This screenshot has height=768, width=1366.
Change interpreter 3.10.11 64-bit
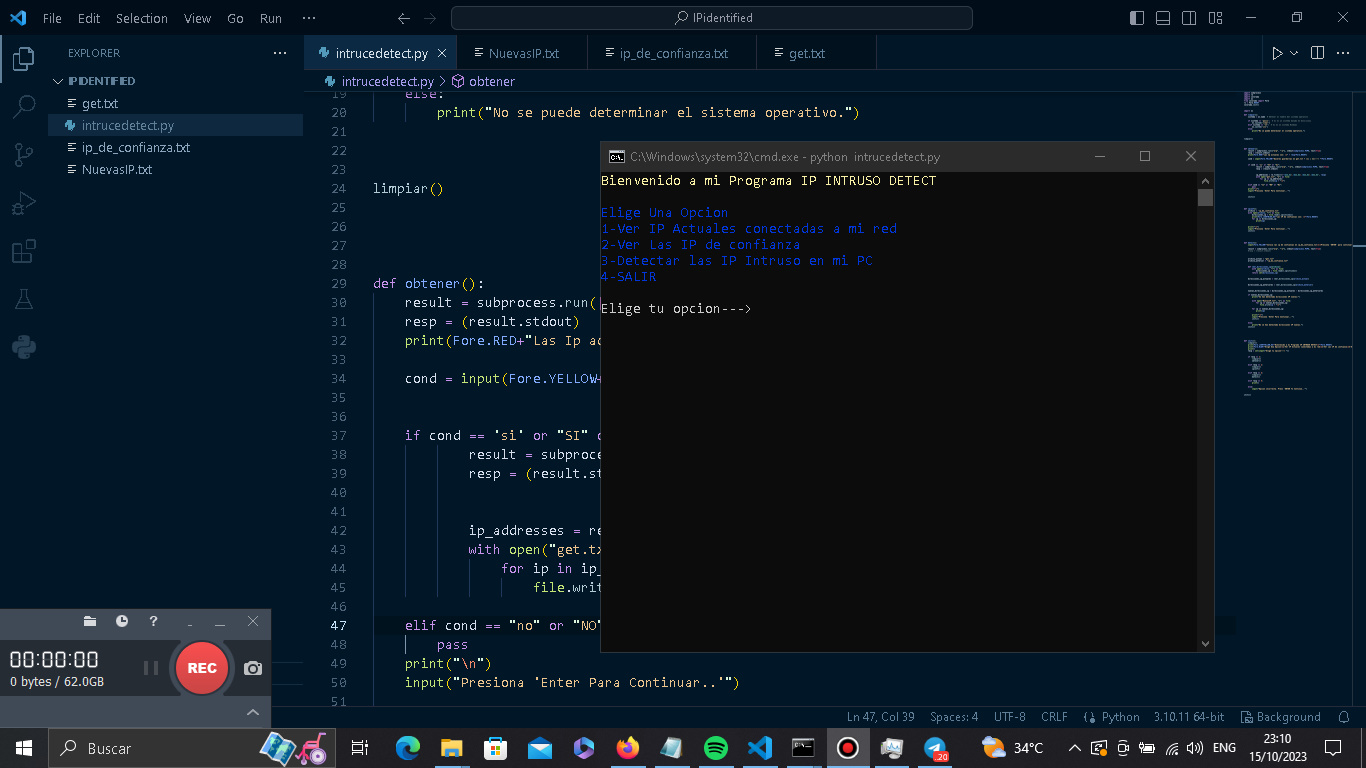(x=1189, y=717)
